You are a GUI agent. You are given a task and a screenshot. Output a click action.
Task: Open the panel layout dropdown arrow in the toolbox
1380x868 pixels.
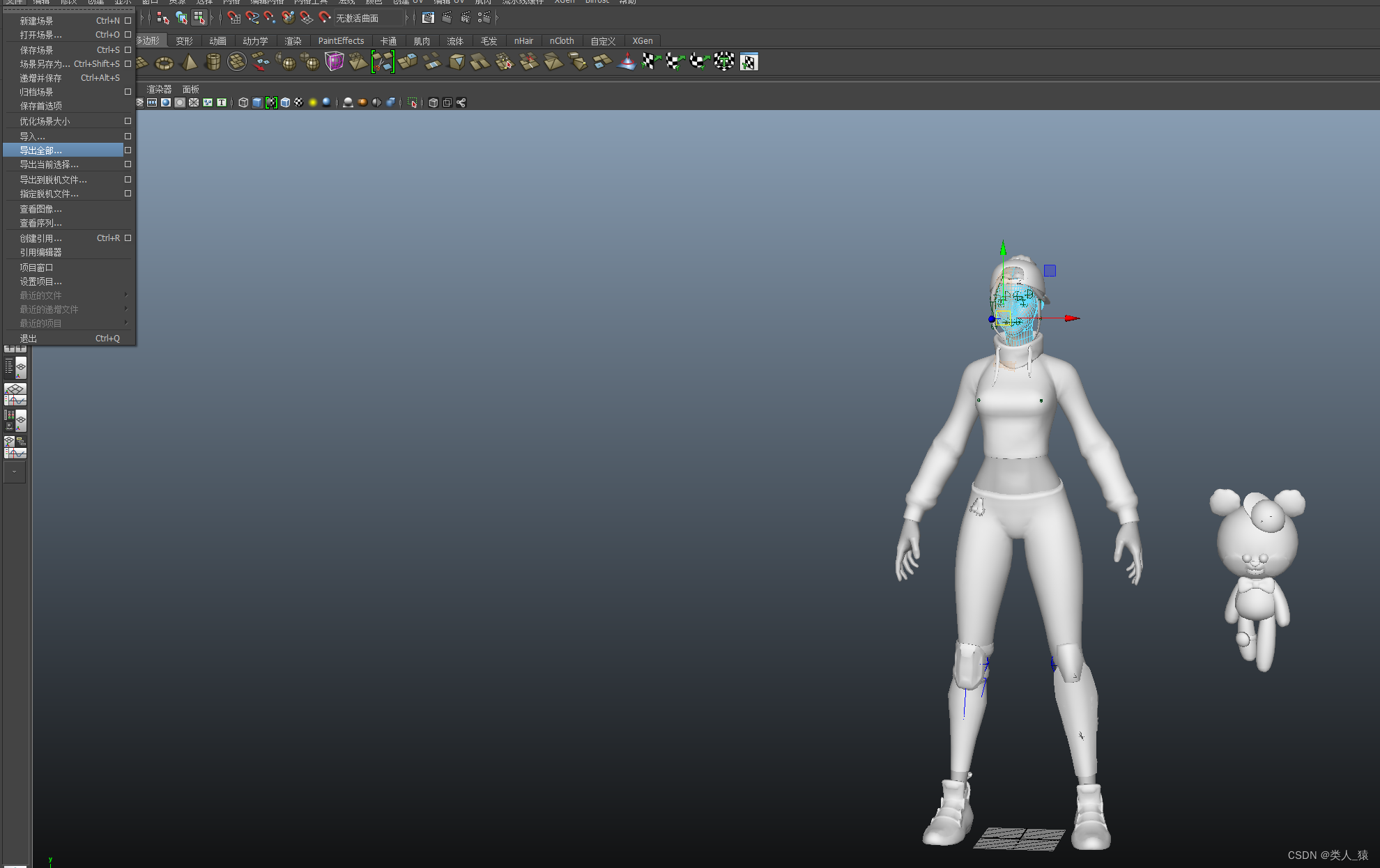pyautogui.click(x=15, y=472)
